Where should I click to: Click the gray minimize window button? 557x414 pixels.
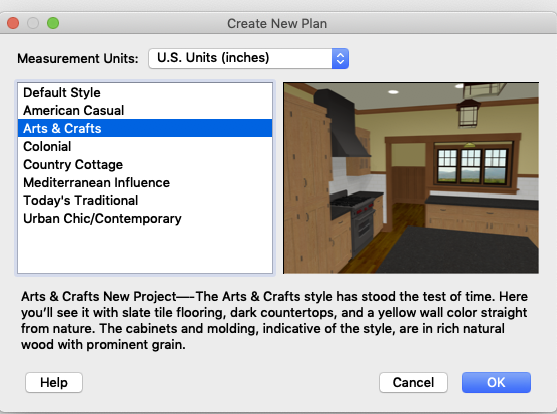[33, 23]
